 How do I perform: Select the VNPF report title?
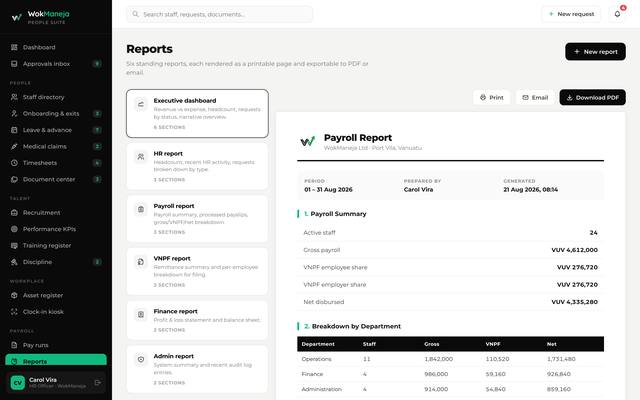tap(172, 258)
